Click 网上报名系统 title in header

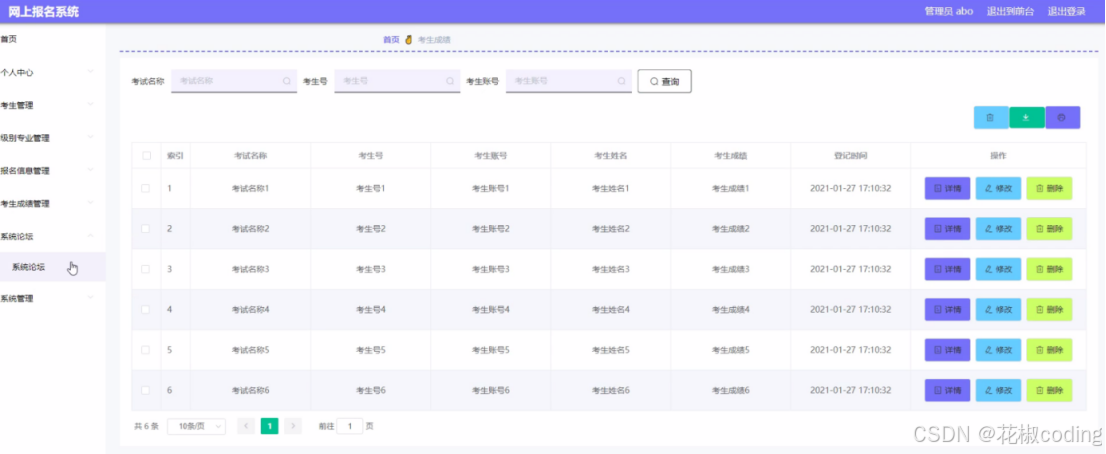pyautogui.click(x=44, y=11)
